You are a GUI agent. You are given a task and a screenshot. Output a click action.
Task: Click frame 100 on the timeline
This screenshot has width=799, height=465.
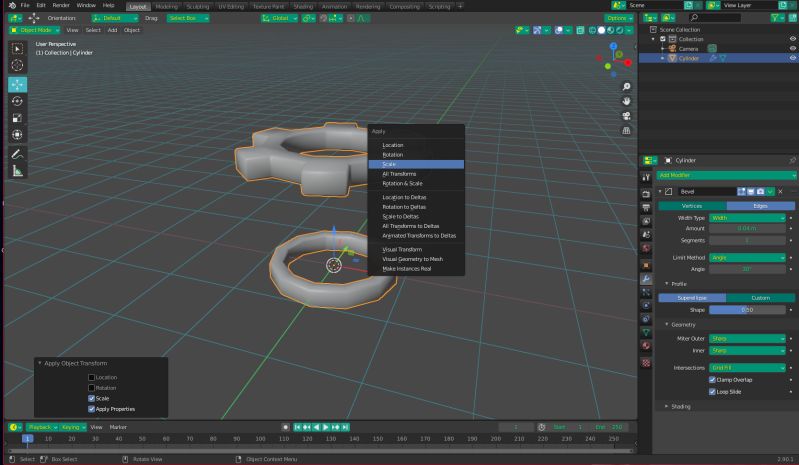(260, 439)
